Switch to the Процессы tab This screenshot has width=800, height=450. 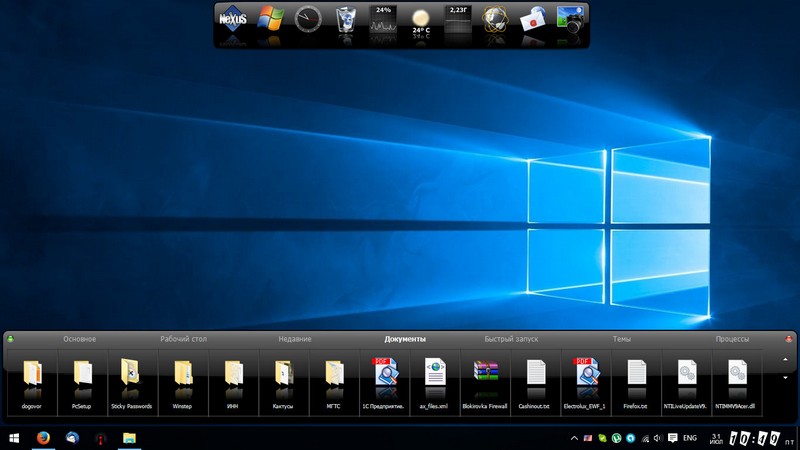732,339
